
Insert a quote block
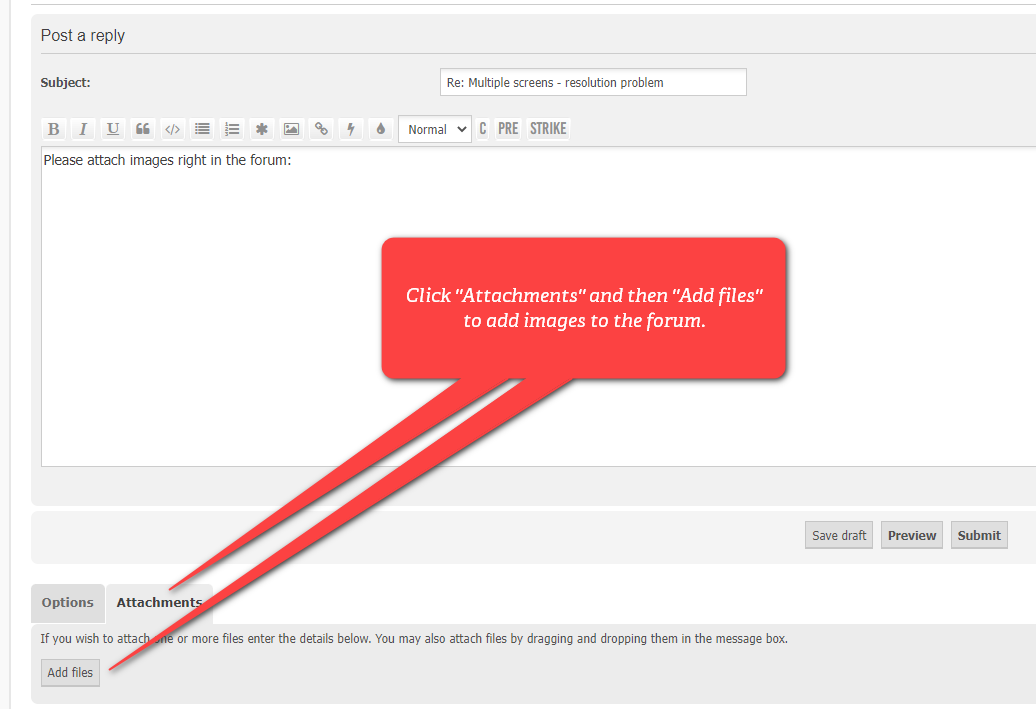(143, 129)
